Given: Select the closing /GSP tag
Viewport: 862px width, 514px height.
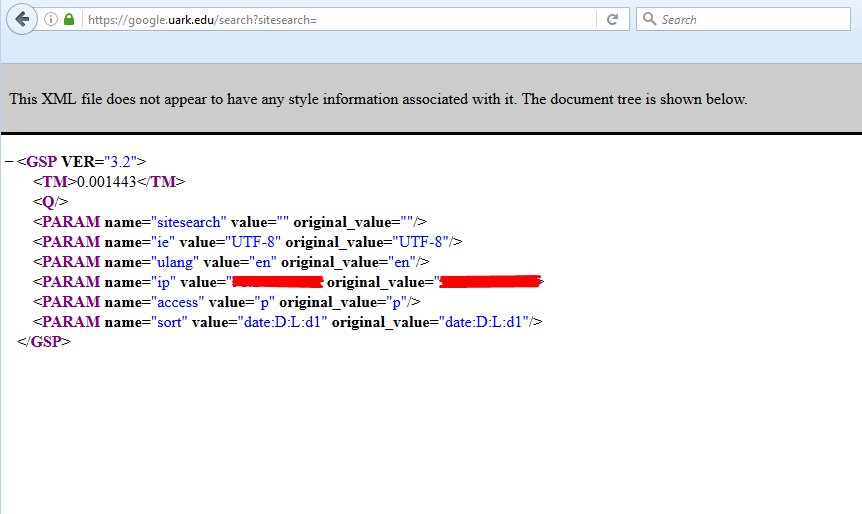Looking at the screenshot, I should coord(43,342).
